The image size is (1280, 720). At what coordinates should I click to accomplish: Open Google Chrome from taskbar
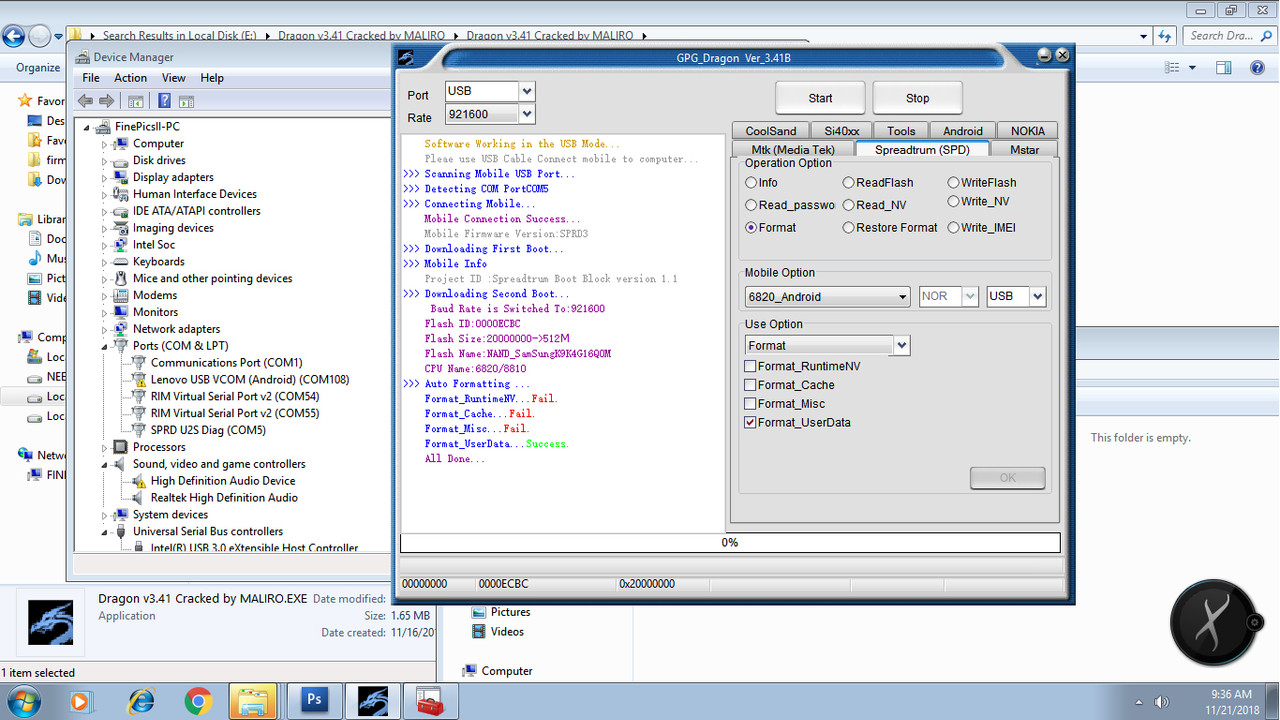click(197, 702)
